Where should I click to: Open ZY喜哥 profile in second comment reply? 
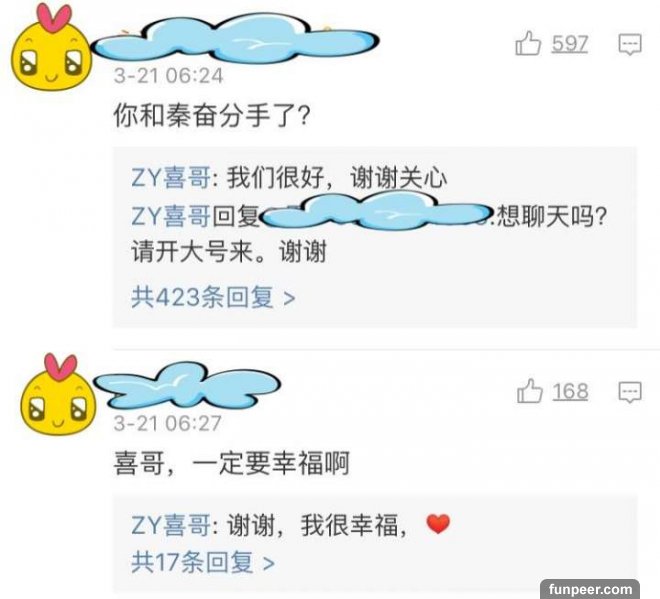(171, 525)
